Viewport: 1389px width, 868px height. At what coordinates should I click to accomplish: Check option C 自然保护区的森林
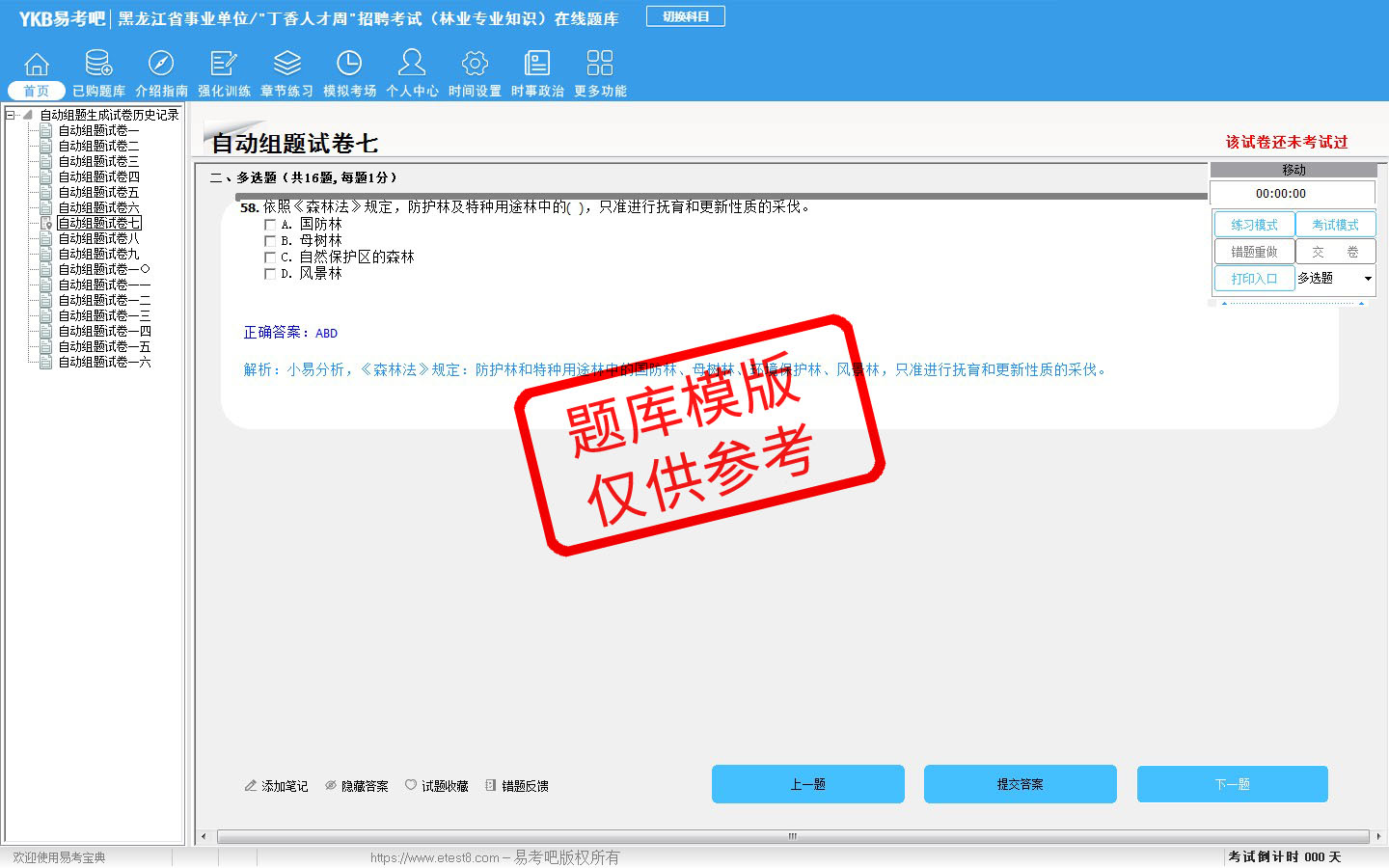(270, 258)
